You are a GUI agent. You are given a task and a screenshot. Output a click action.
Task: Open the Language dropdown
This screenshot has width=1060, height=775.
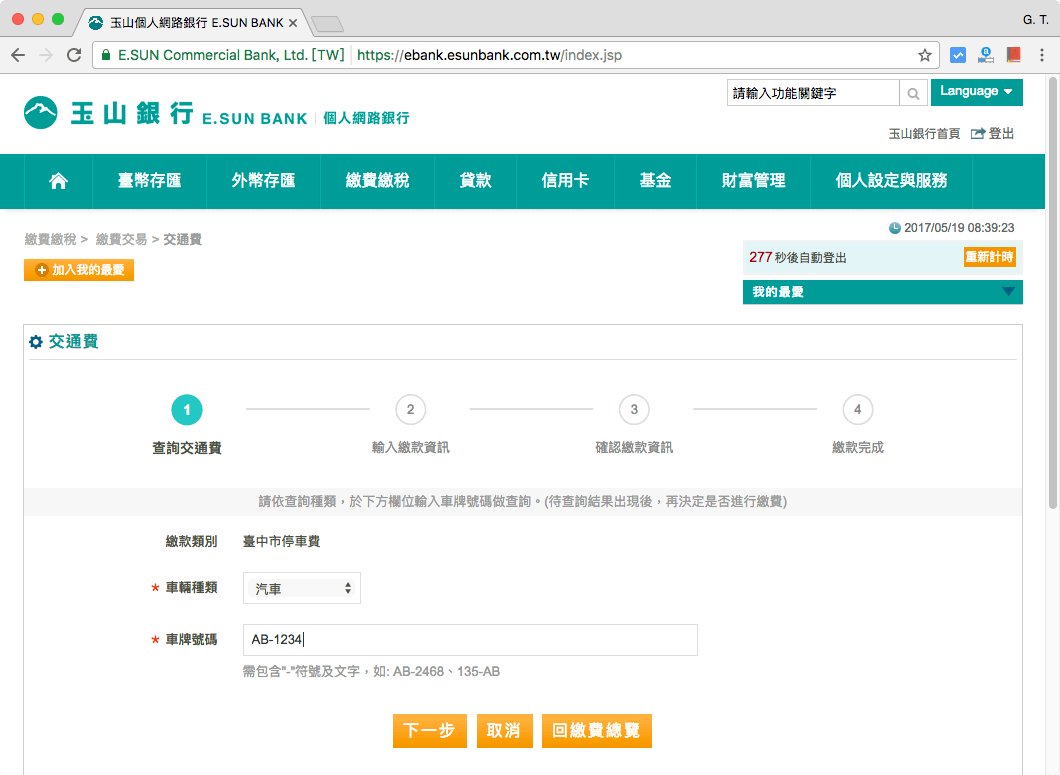click(x=976, y=92)
